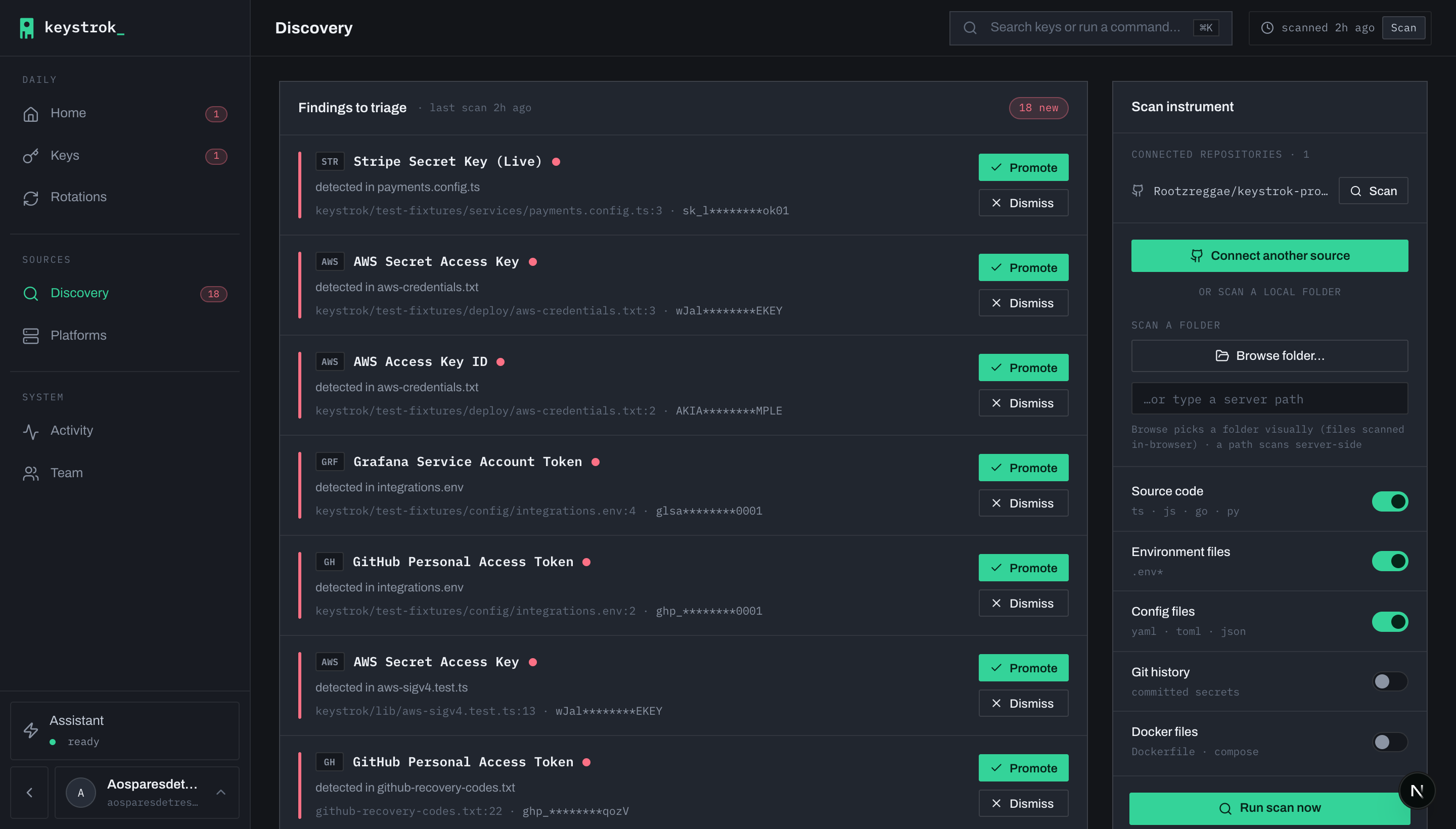Click the GRF badge on Grafana token finding
The height and width of the screenshot is (829, 1456).
[x=330, y=462]
